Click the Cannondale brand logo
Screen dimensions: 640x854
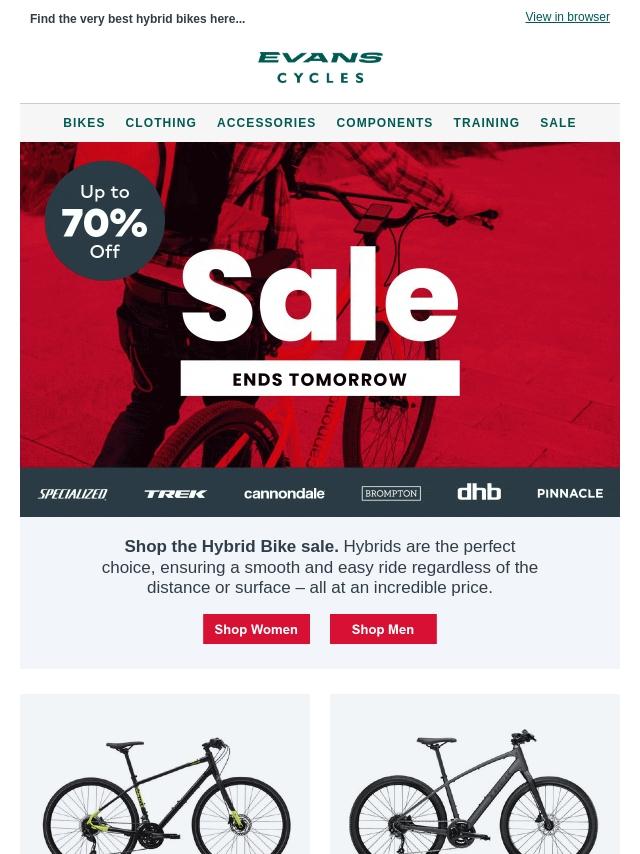click(x=284, y=493)
